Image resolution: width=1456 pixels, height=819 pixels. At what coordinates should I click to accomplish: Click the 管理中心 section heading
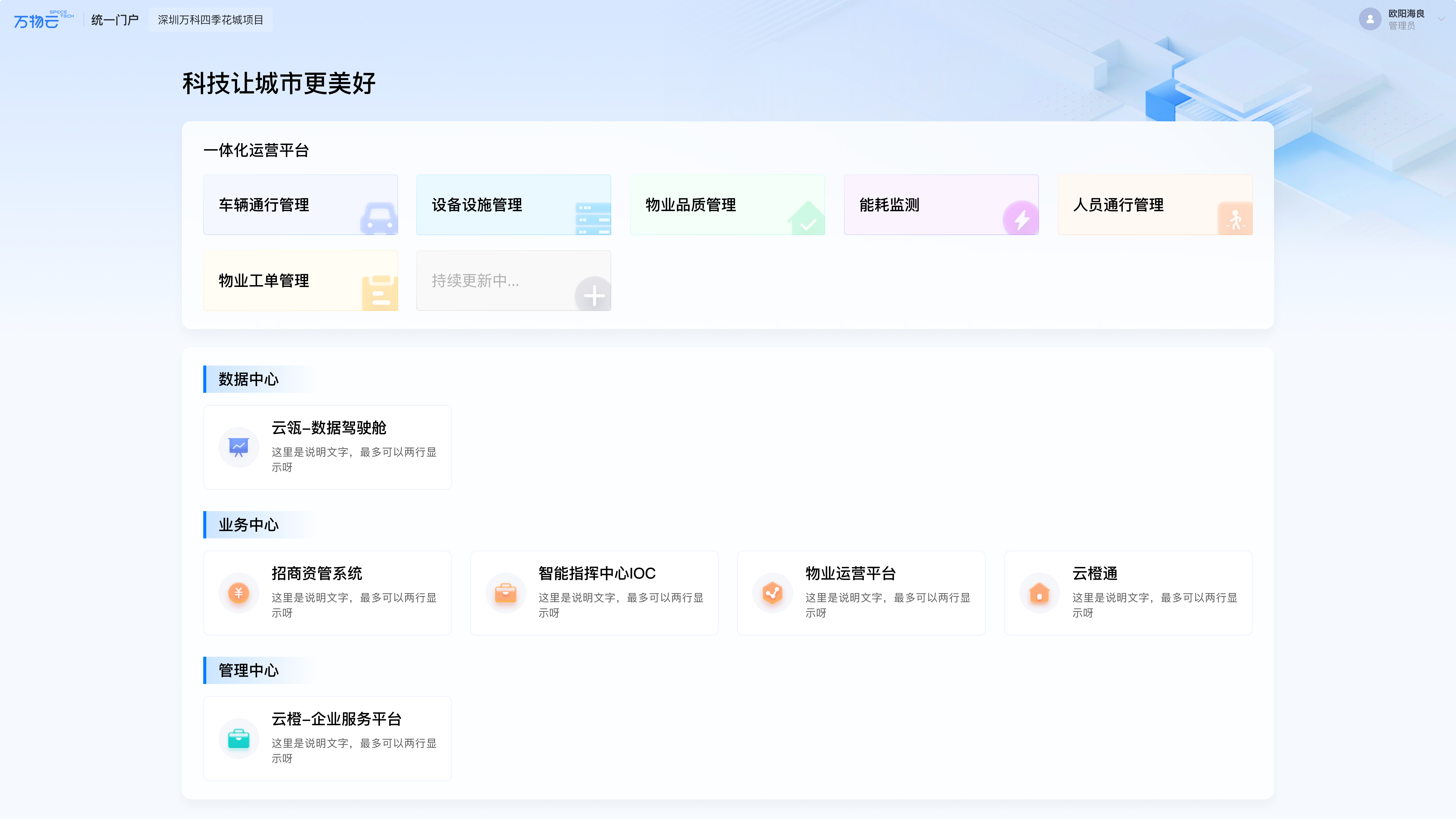[249, 670]
